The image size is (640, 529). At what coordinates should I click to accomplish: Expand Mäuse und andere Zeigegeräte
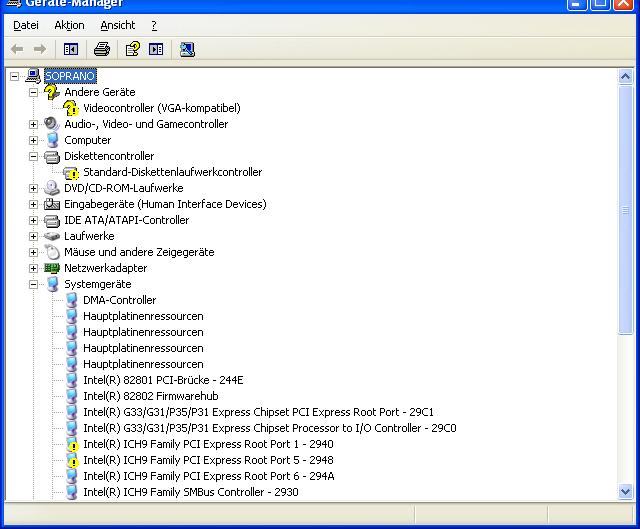33,252
